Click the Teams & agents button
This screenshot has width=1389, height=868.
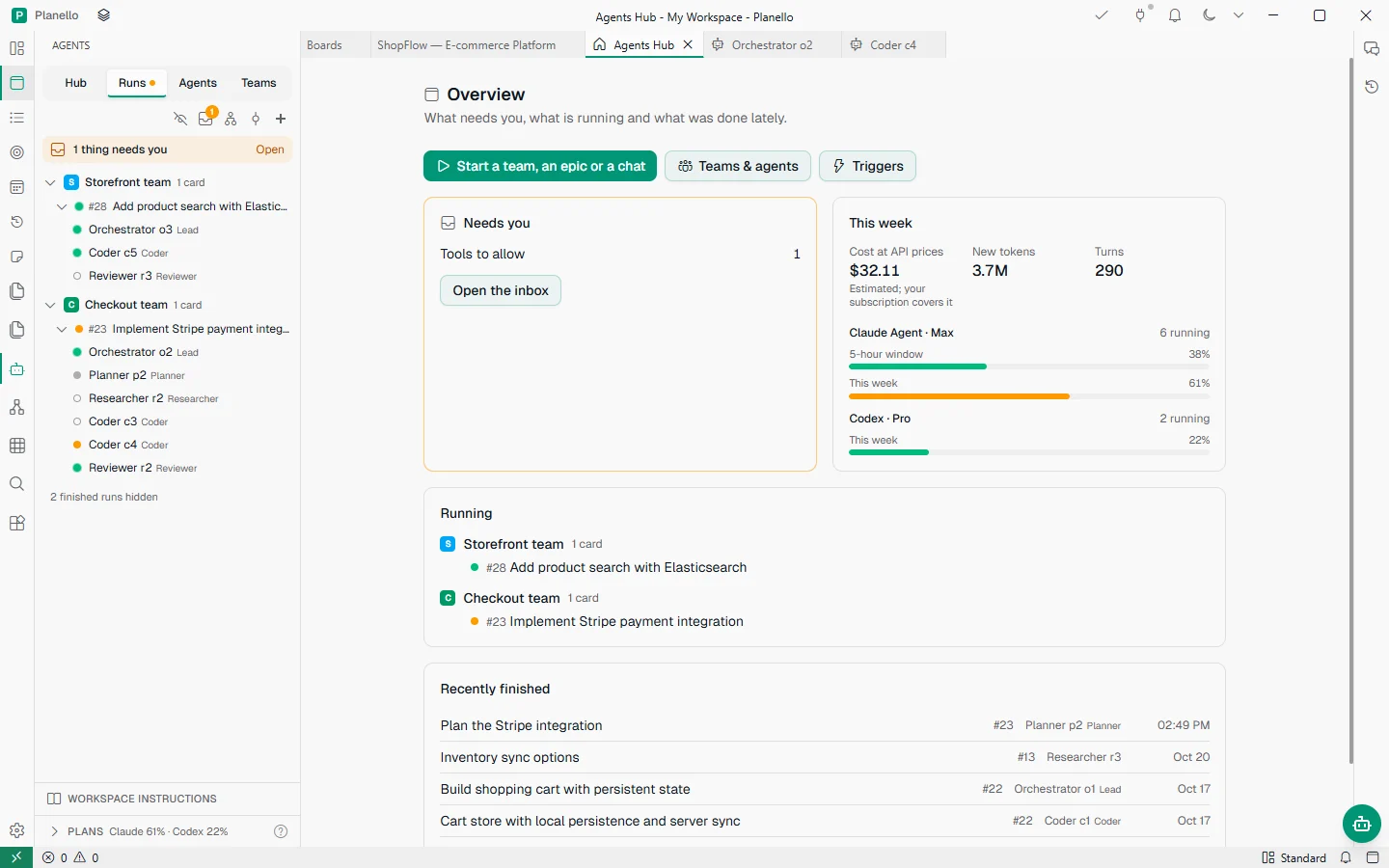coord(738,166)
